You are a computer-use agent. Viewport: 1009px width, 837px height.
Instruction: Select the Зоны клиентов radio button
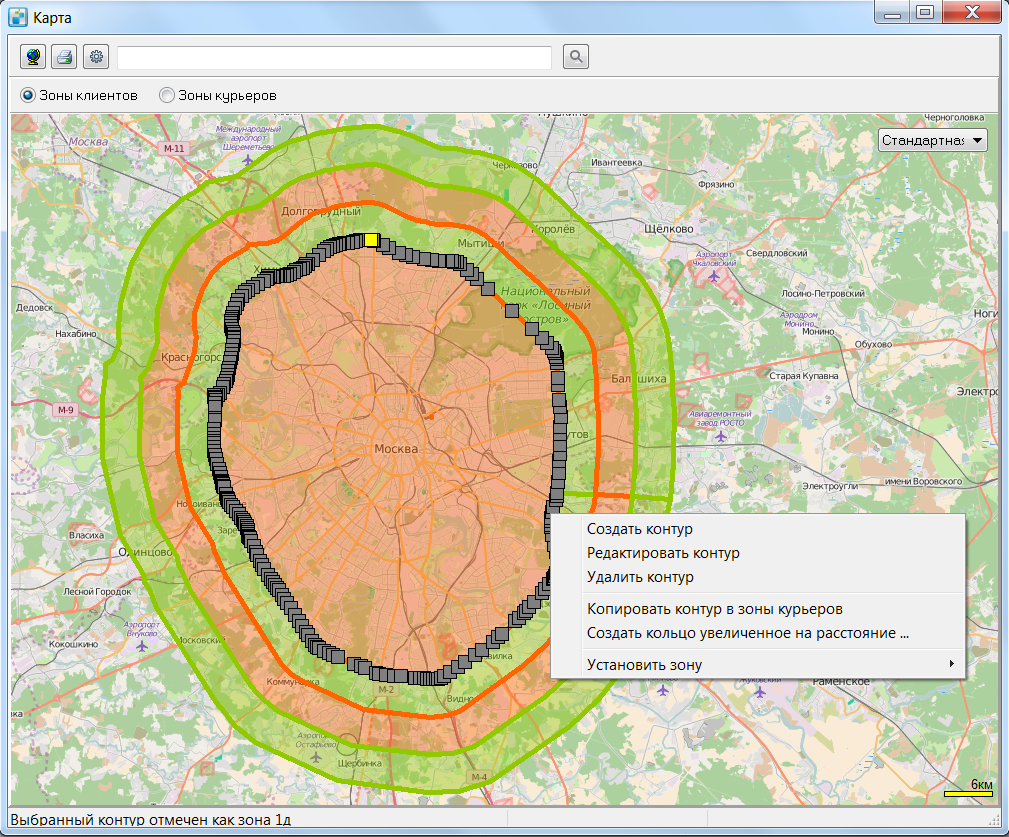(x=28, y=95)
